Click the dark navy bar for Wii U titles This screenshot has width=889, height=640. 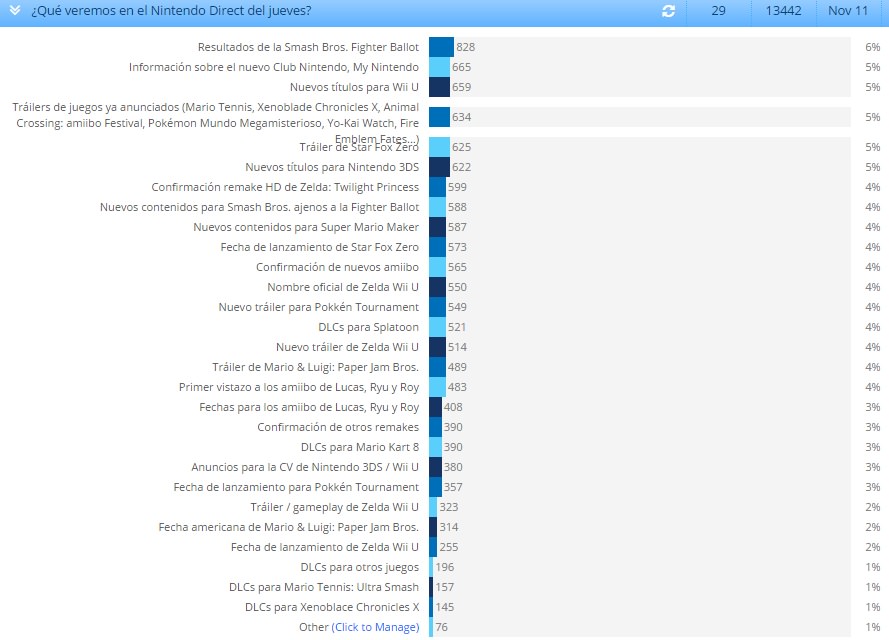click(x=439, y=87)
